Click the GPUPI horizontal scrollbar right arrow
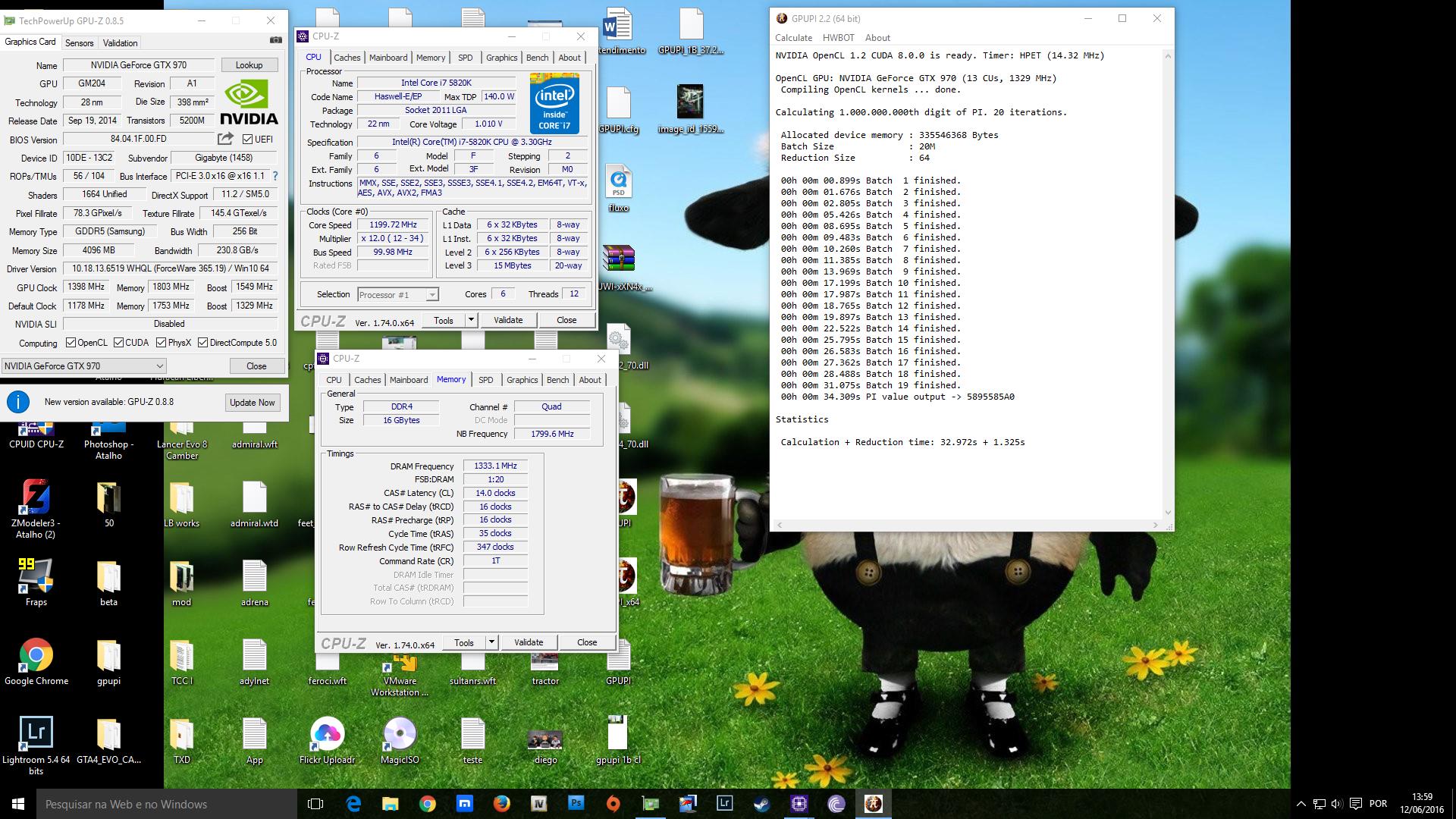Viewport: 1456px width, 819px height. click(1156, 525)
